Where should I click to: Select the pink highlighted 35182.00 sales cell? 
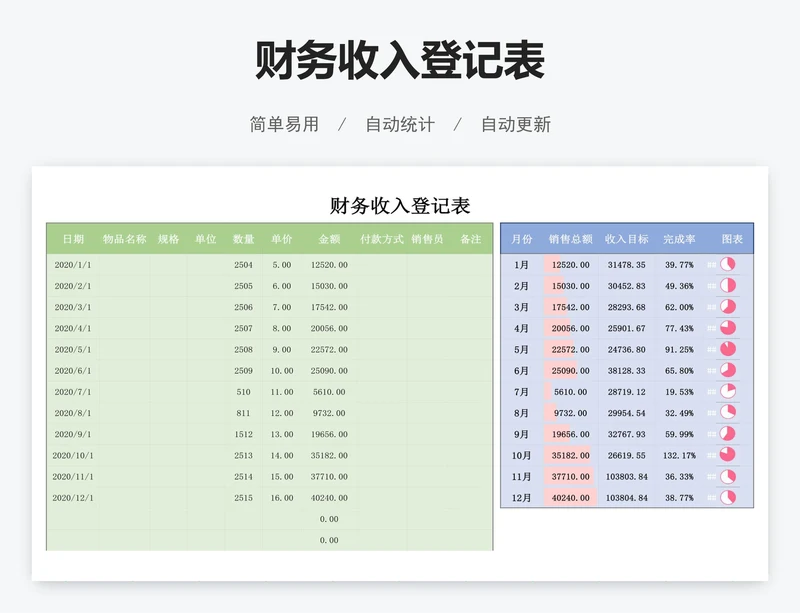click(x=570, y=455)
